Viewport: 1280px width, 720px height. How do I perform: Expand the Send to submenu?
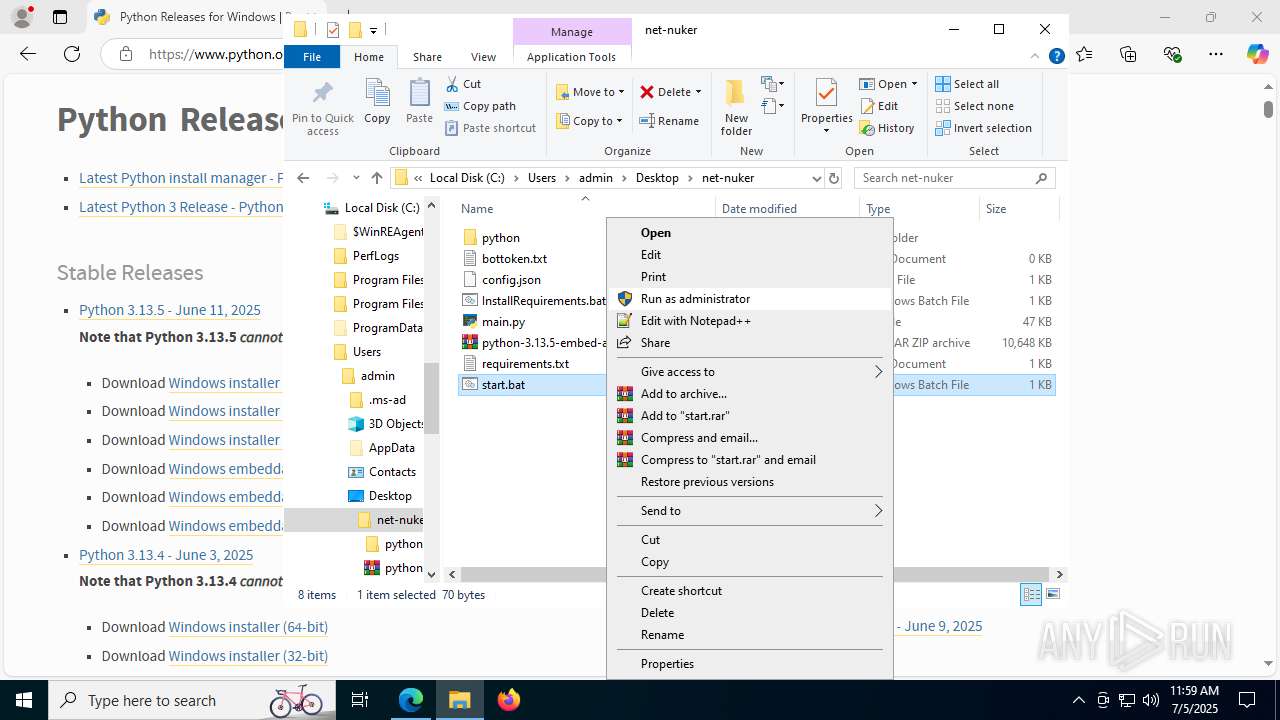coord(750,510)
